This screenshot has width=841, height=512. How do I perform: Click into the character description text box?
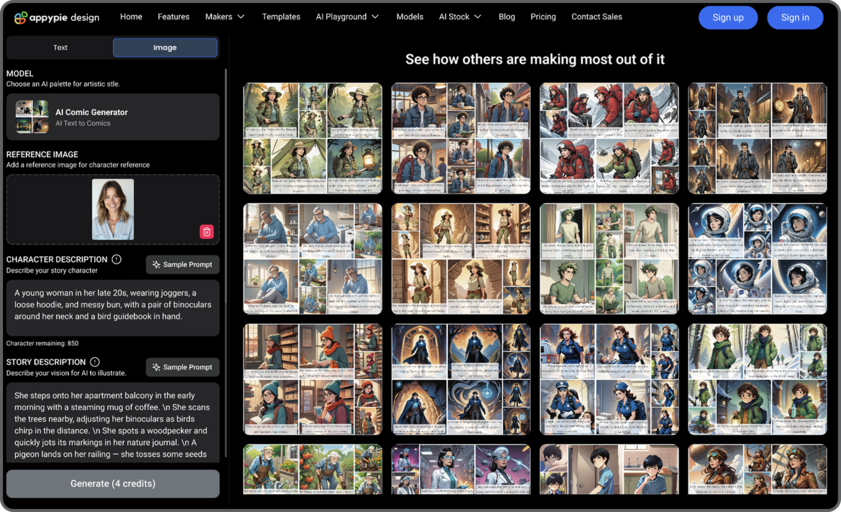[113, 308]
